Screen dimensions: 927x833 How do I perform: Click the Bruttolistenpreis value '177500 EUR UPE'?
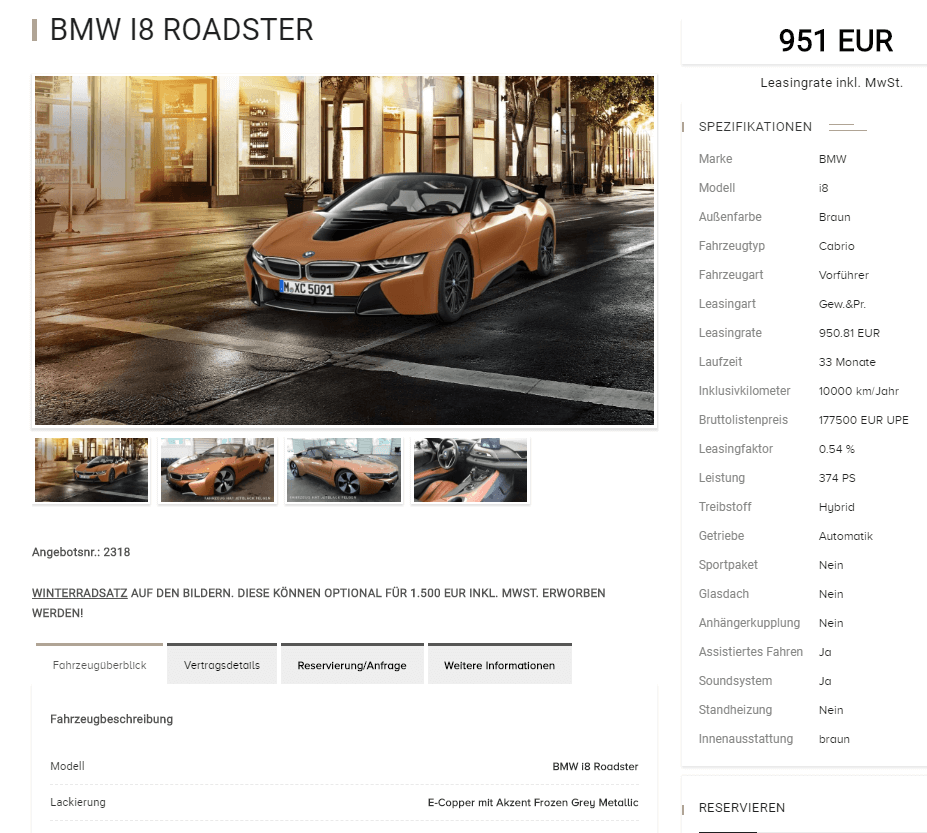pyautogui.click(x=863, y=420)
